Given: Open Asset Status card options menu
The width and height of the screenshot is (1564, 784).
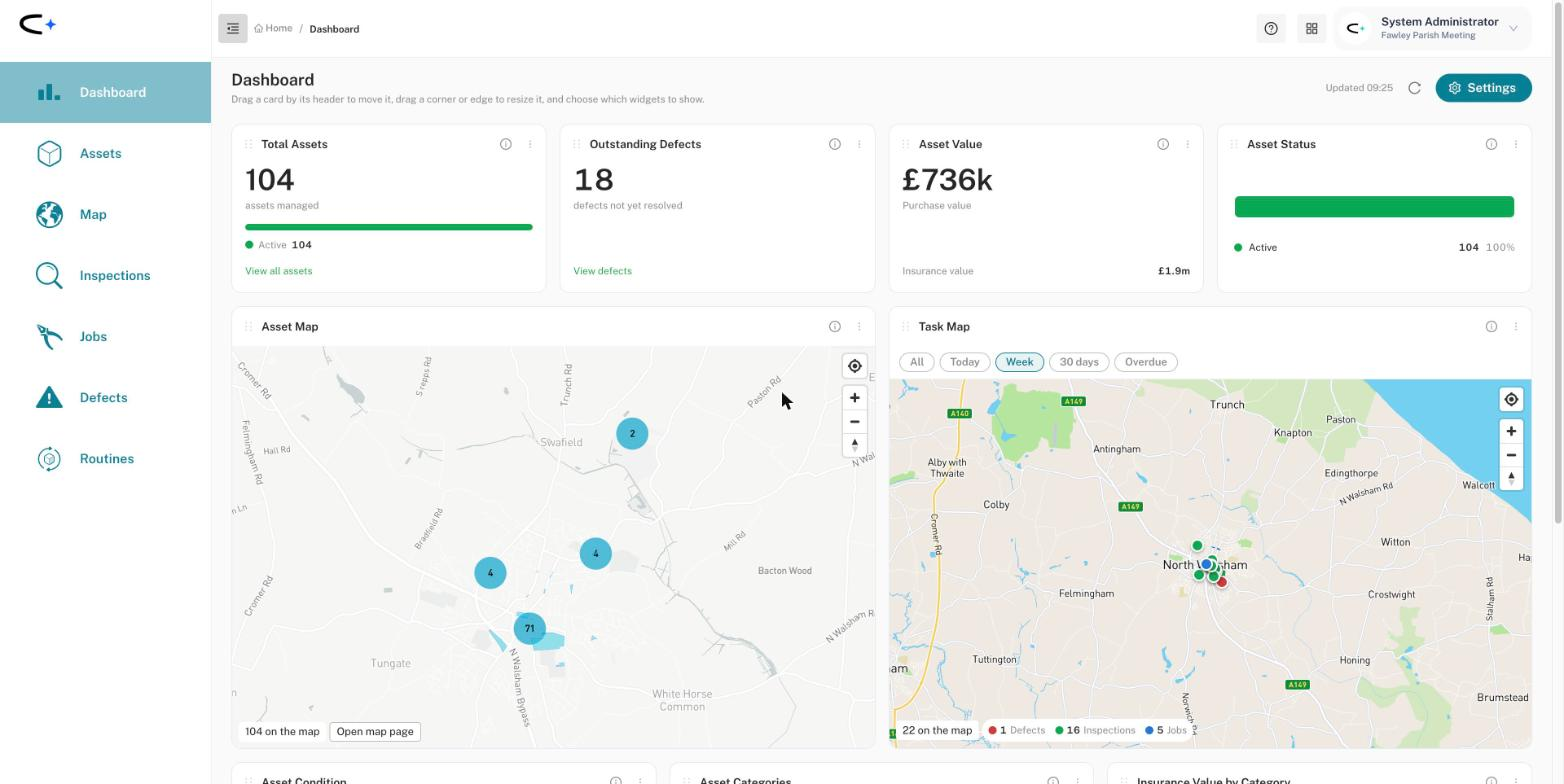Looking at the screenshot, I should 1516,144.
